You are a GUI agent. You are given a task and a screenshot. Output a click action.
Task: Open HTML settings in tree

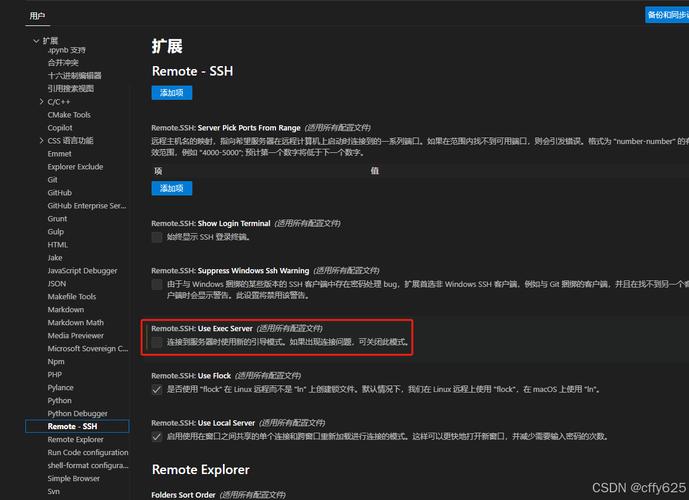58,244
